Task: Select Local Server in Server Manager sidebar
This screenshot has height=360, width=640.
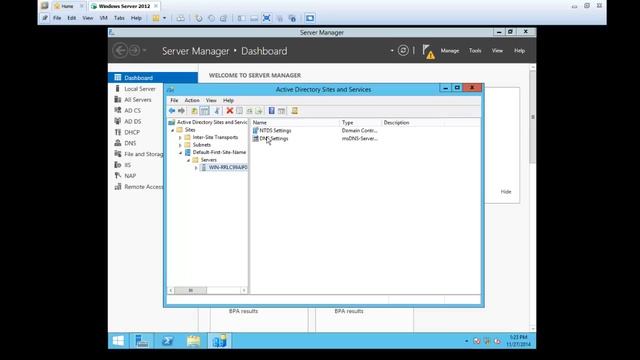Action: [x=140, y=89]
